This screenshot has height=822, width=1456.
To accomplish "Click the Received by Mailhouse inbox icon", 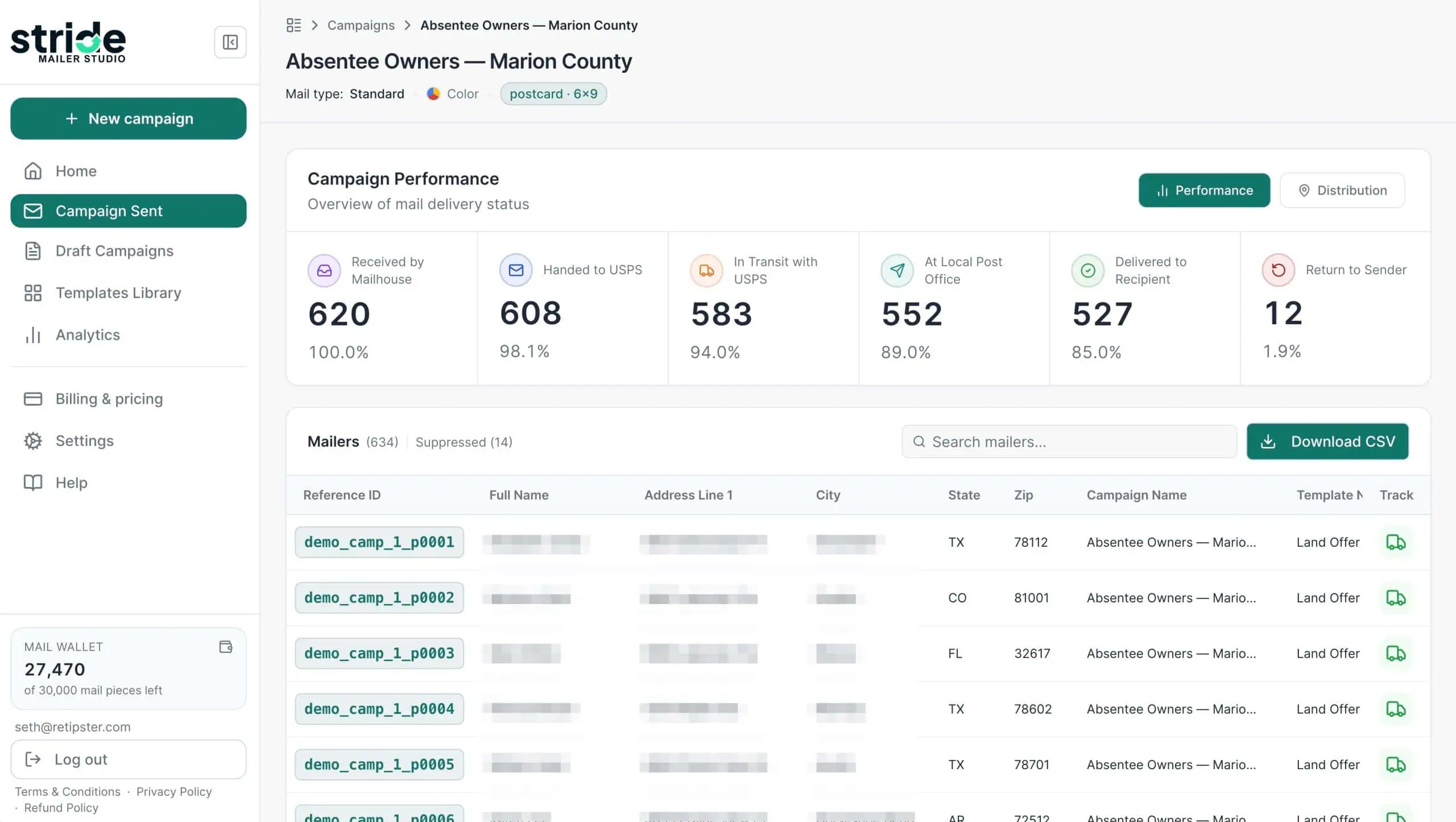I will (x=324, y=270).
